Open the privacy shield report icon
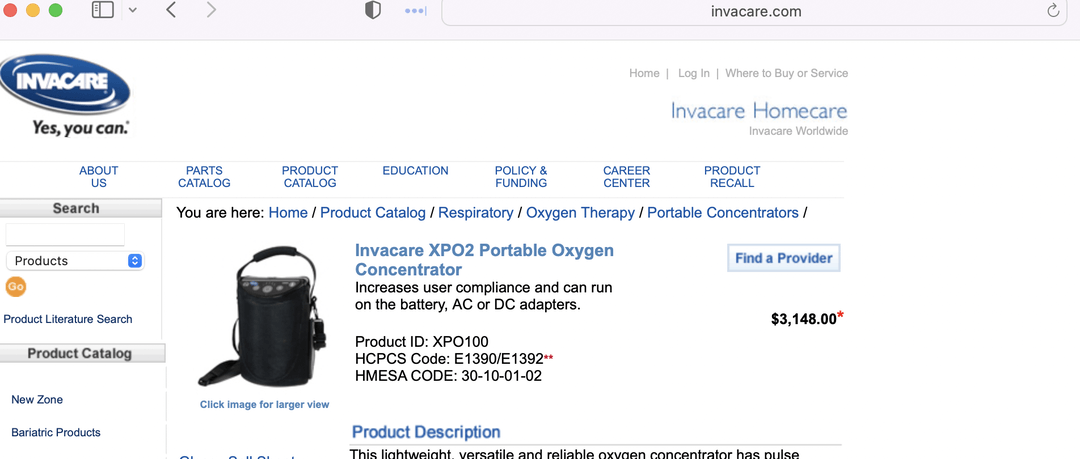 [373, 11]
